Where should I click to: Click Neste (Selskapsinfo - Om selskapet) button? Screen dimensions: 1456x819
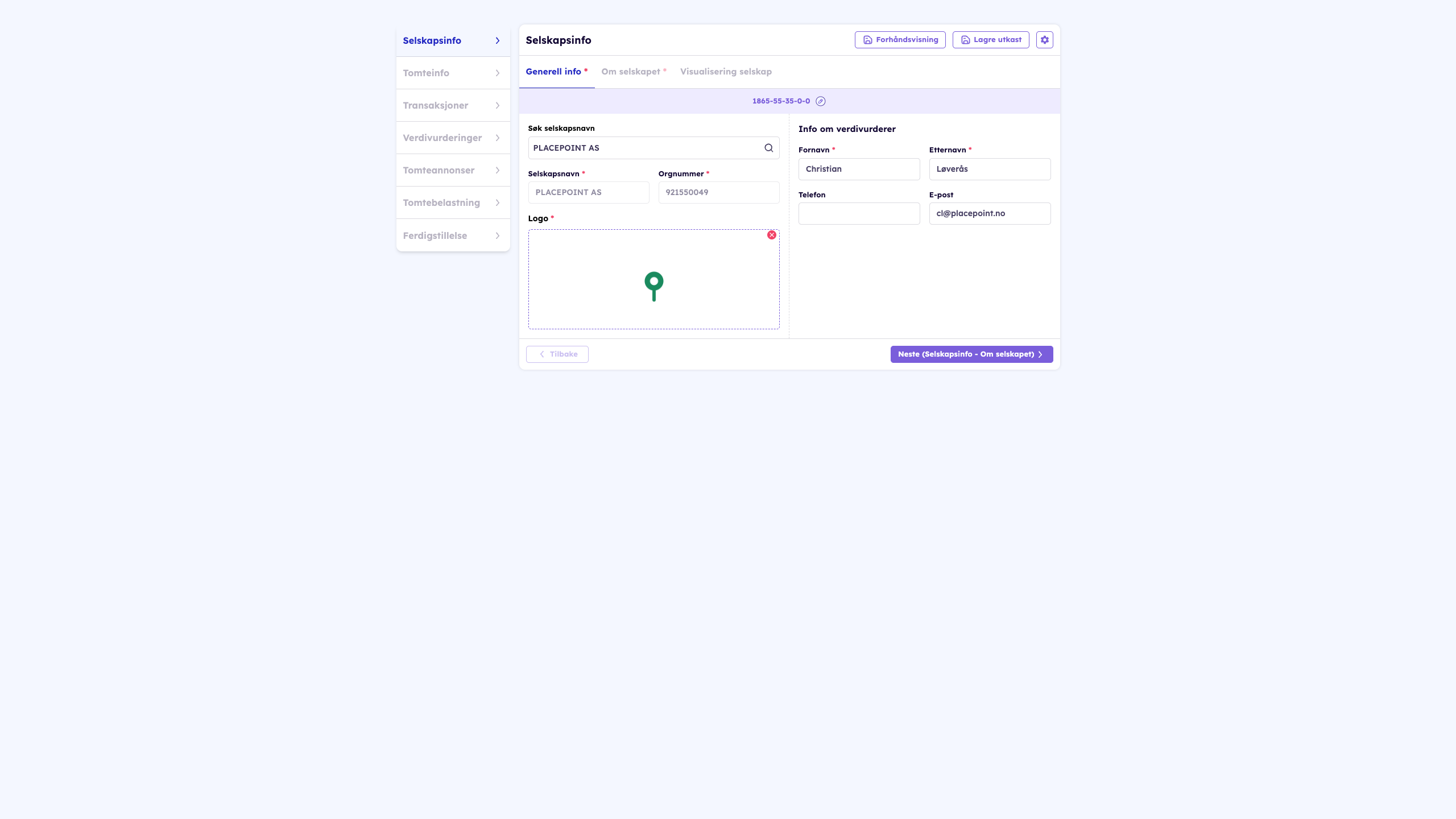[x=971, y=354]
